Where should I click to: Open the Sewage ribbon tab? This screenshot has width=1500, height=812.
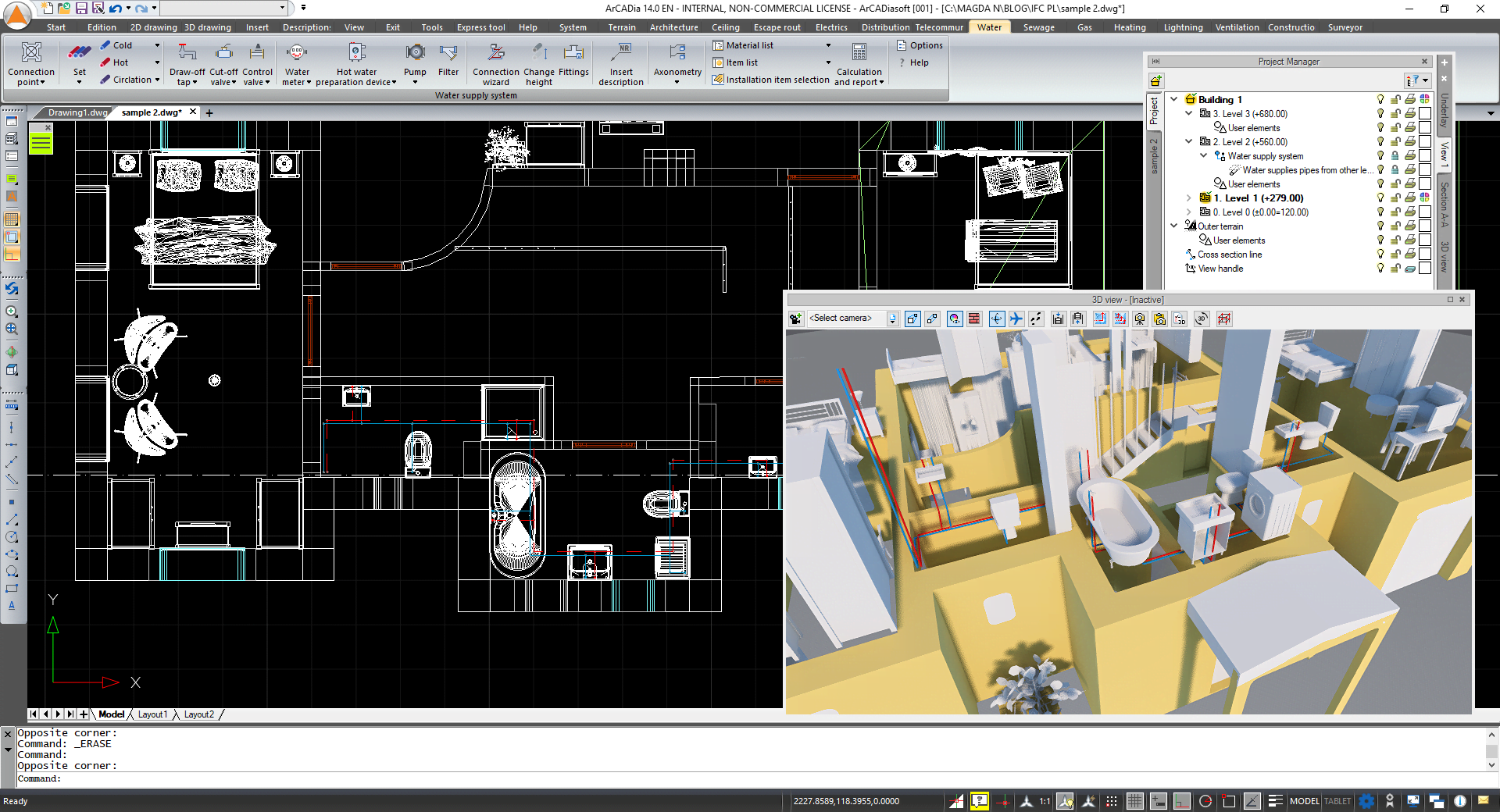tap(1038, 27)
